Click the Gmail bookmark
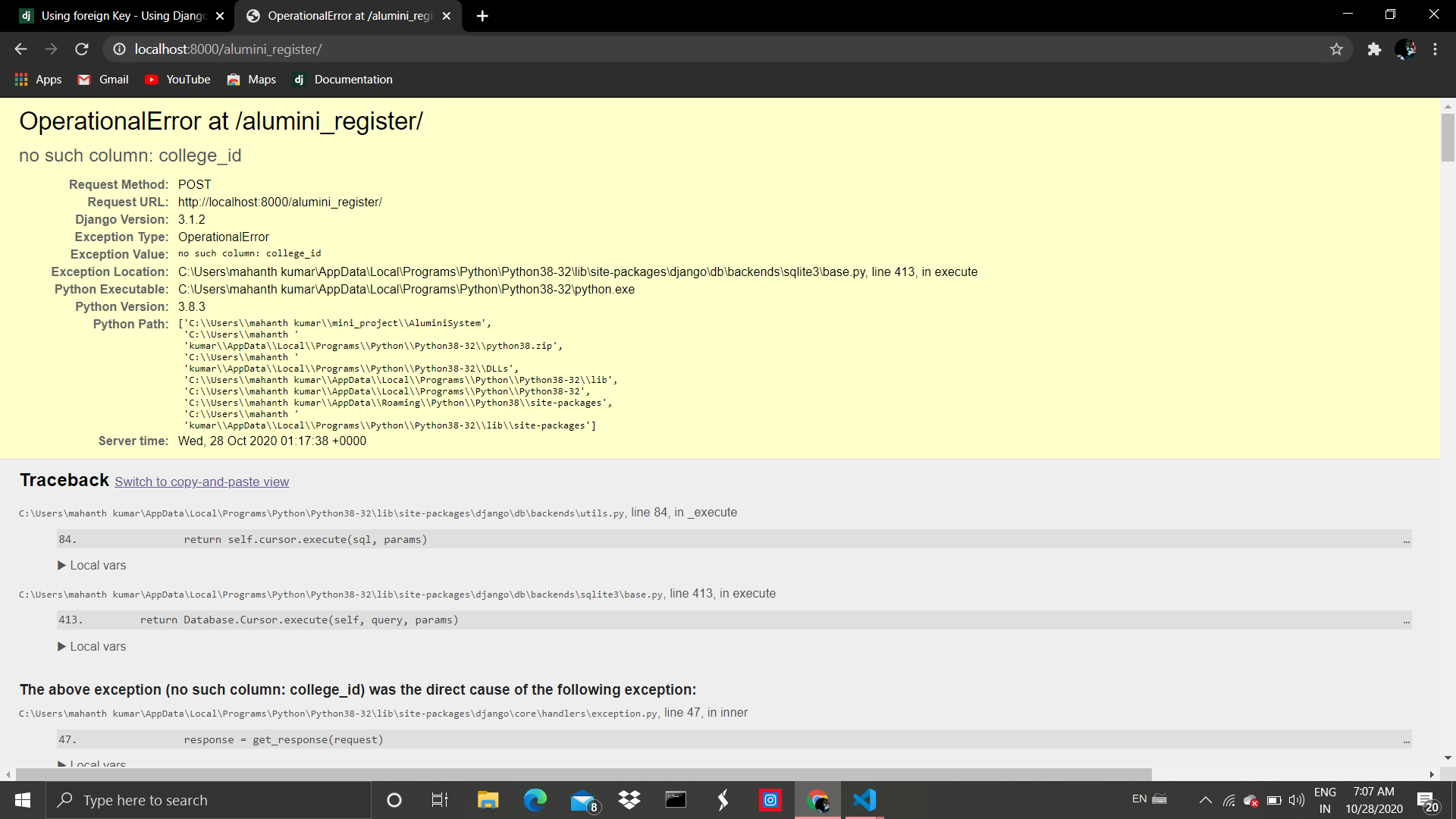 tap(104, 80)
